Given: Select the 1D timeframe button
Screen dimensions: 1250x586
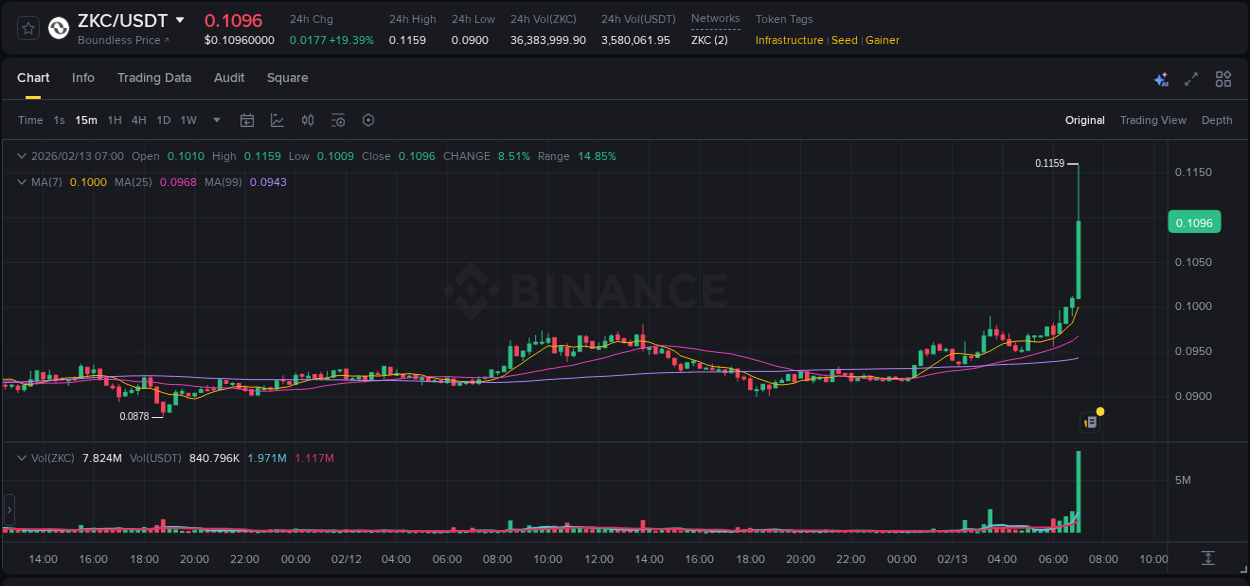Looking at the screenshot, I should (x=163, y=120).
